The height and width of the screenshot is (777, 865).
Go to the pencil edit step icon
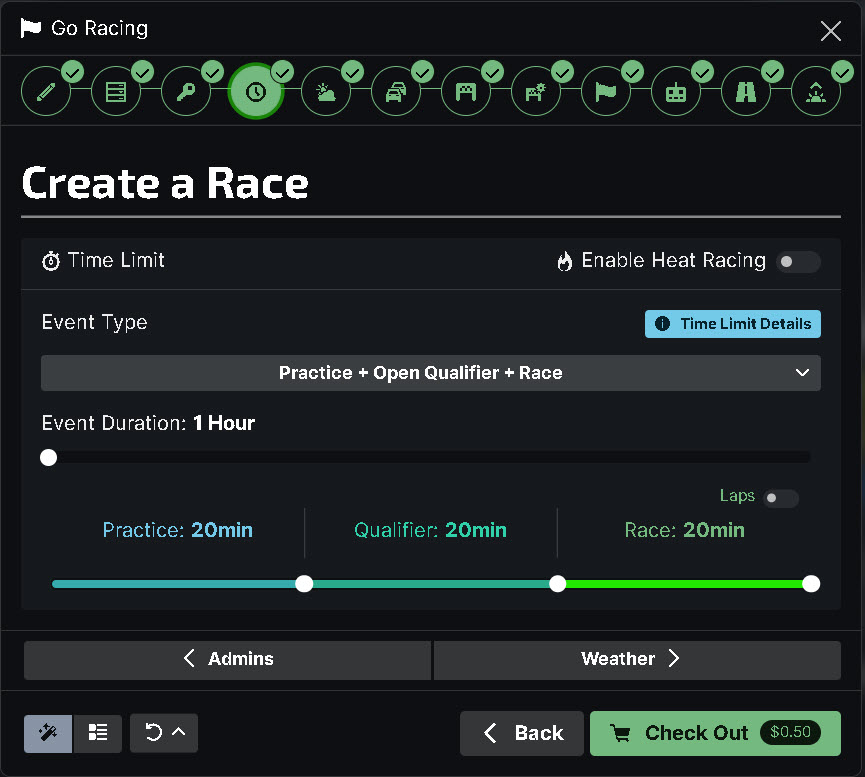click(x=46, y=92)
